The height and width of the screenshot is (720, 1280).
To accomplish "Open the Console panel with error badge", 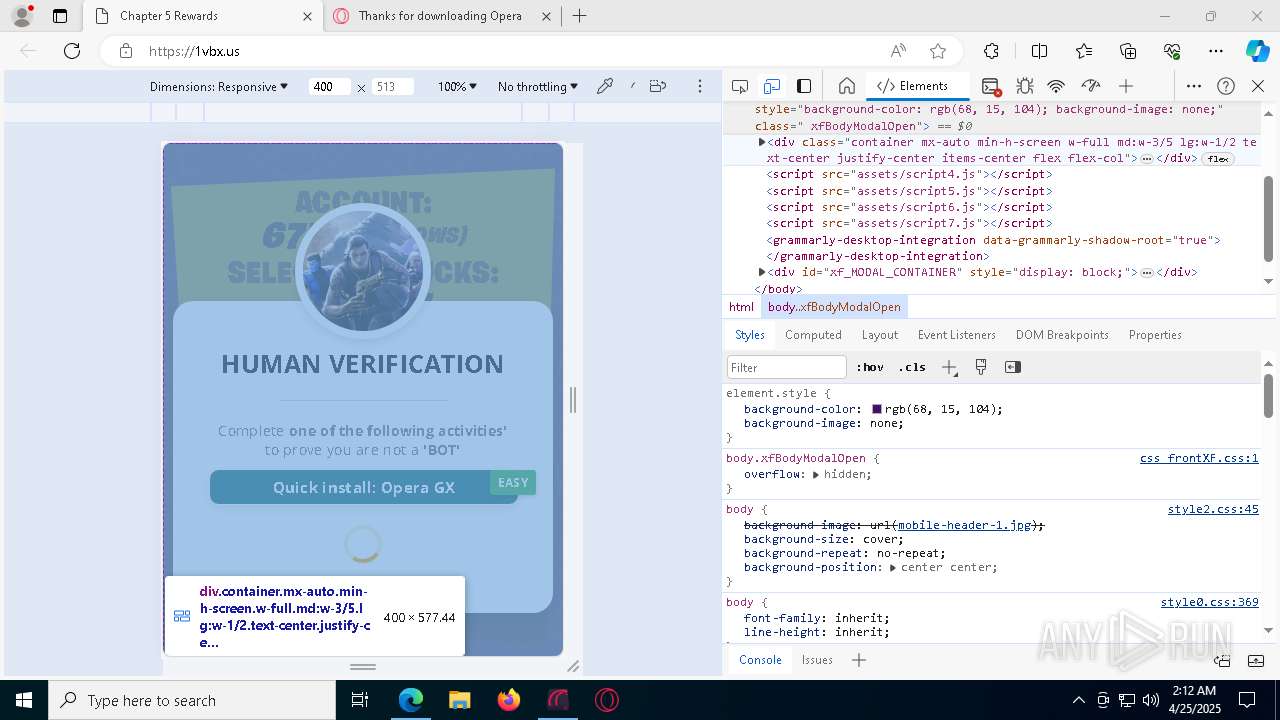I will [991, 87].
